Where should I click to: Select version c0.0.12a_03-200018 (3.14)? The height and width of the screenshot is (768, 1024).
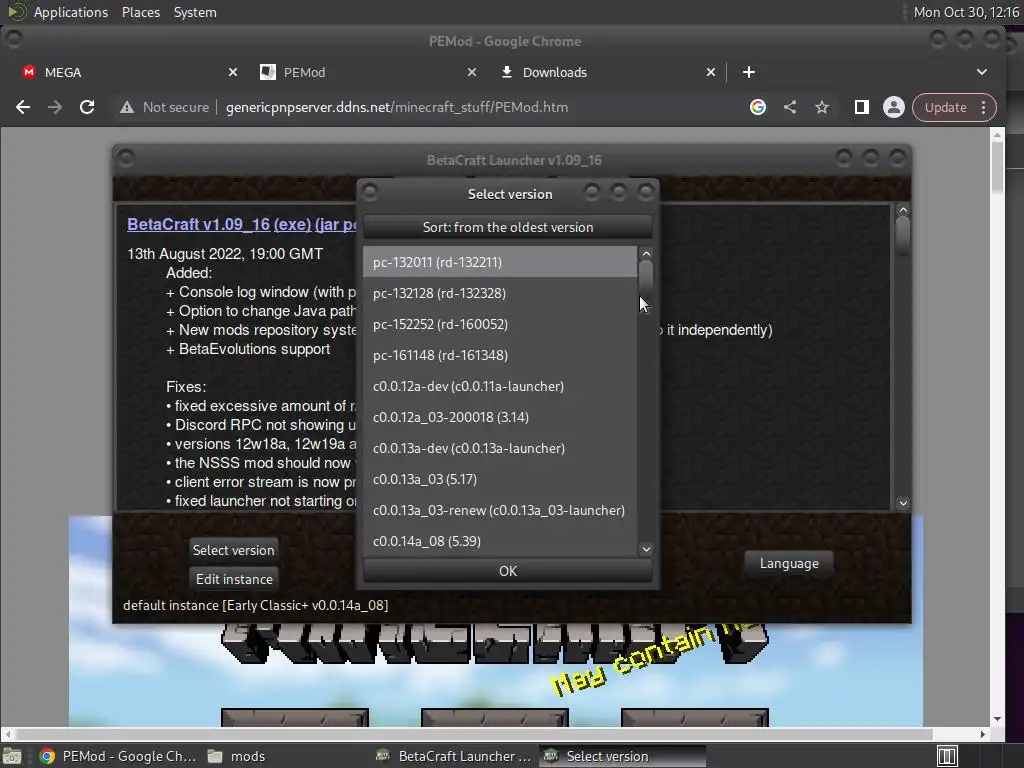tap(500, 417)
